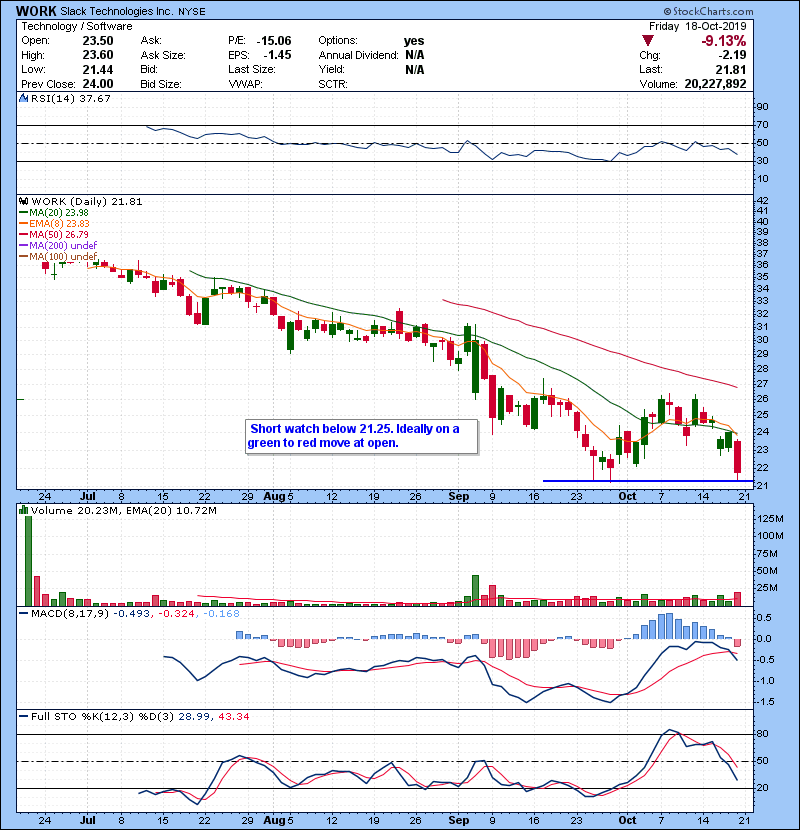Click the RSI(14) 37.67 panel label
Screen dimensions: 800x830
[71, 98]
